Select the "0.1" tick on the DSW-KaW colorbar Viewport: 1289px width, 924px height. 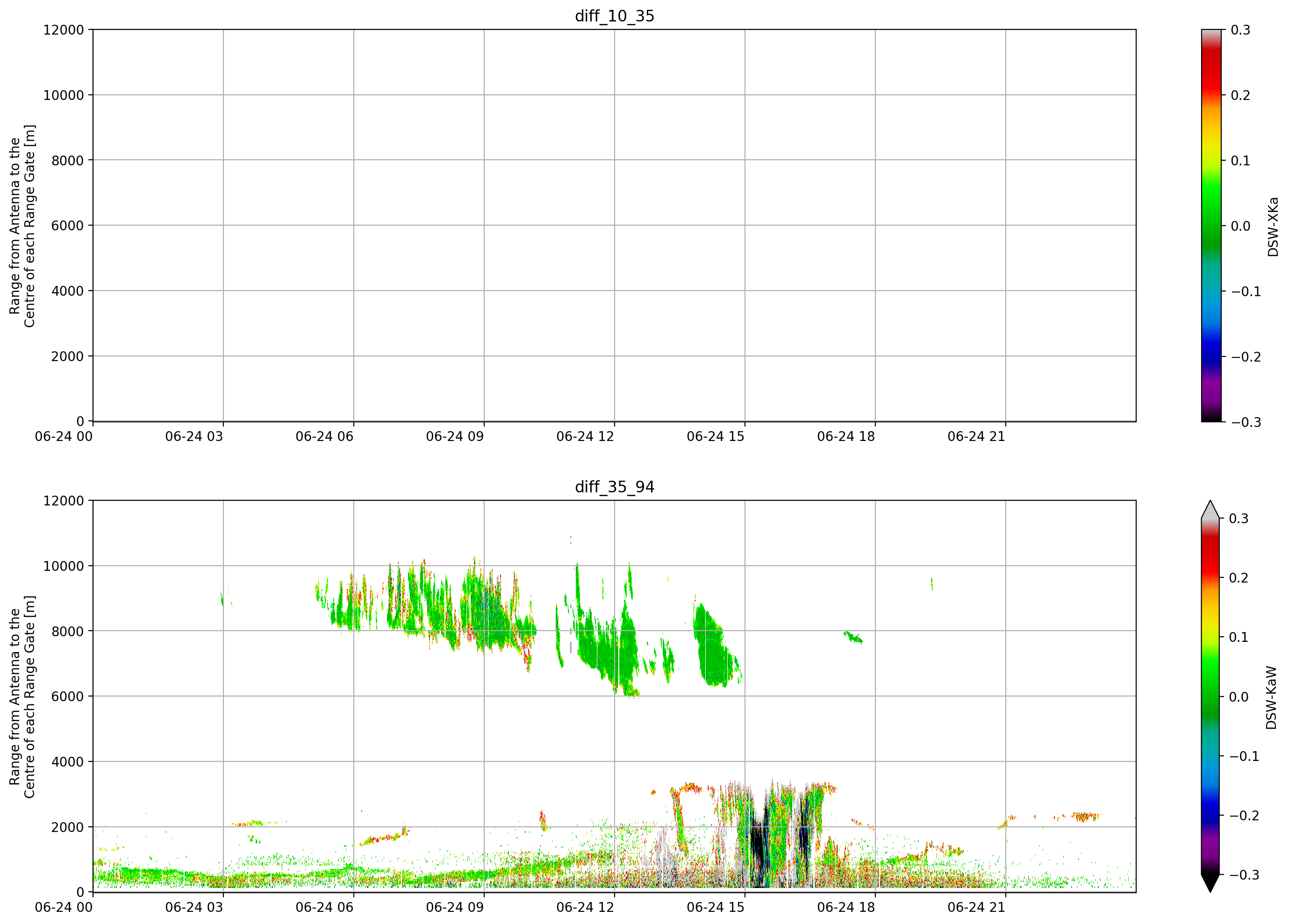[1239, 637]
